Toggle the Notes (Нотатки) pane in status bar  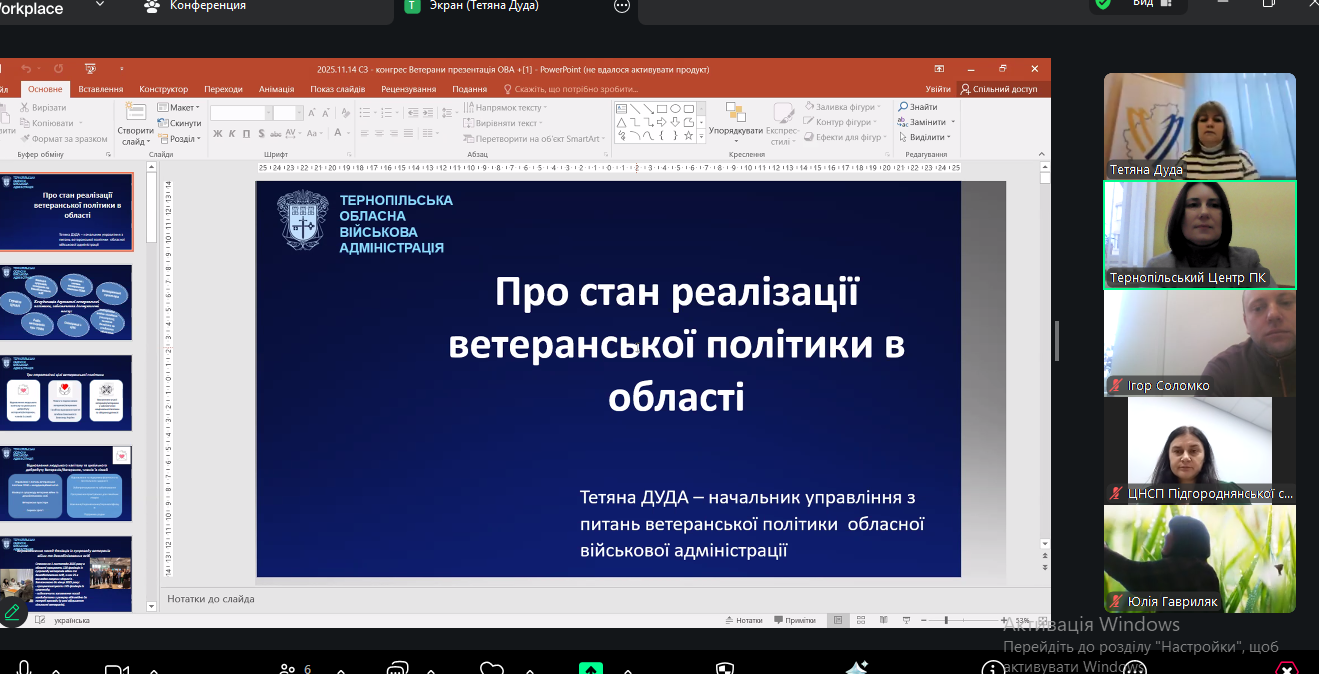743,620
